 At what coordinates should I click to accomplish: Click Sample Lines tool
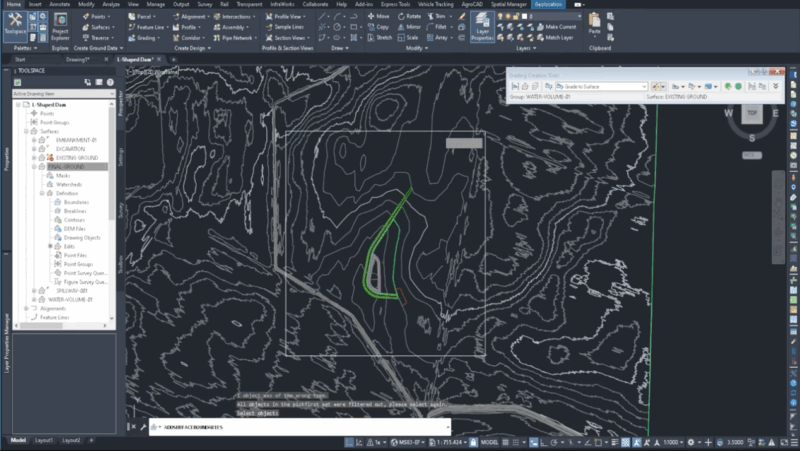click(285, 27)
